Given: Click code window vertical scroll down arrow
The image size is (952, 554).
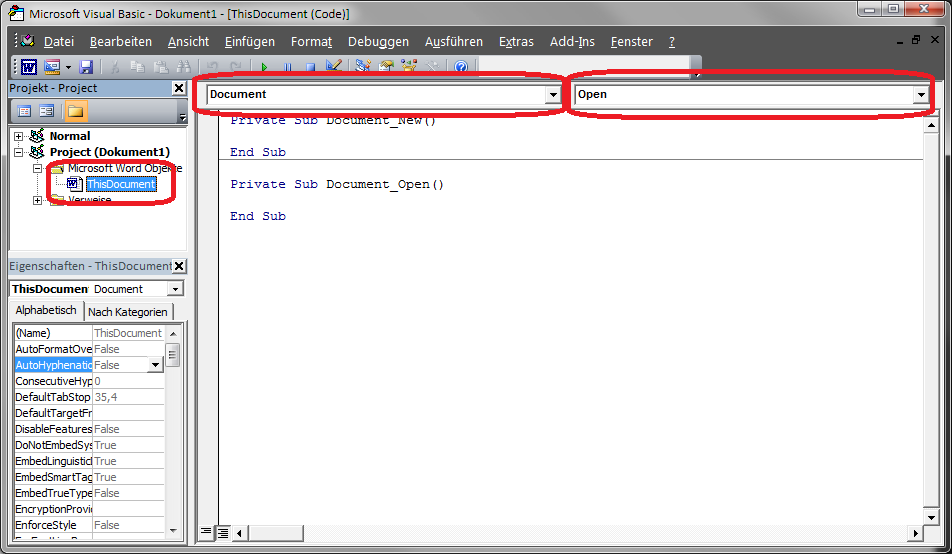Looking at the screenshot, I should [x=931, y=518].
